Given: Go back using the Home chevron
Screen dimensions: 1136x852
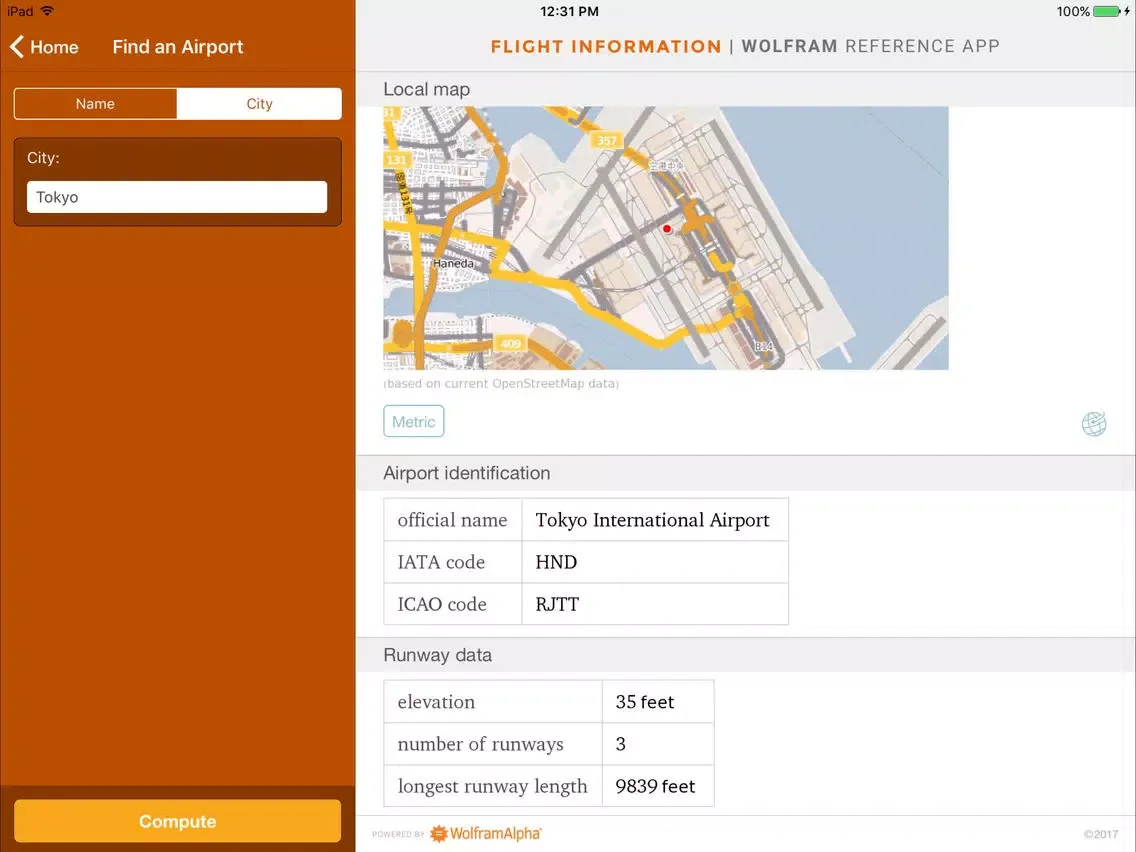Looking at the screenshot, I should click(x=44, y=47).
